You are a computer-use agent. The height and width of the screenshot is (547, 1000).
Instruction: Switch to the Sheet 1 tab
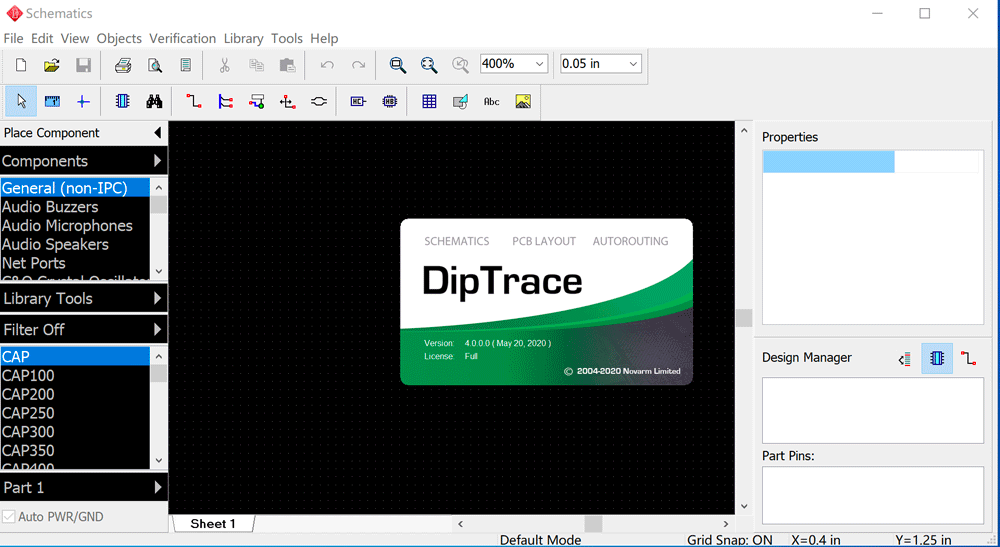(213, 524)
